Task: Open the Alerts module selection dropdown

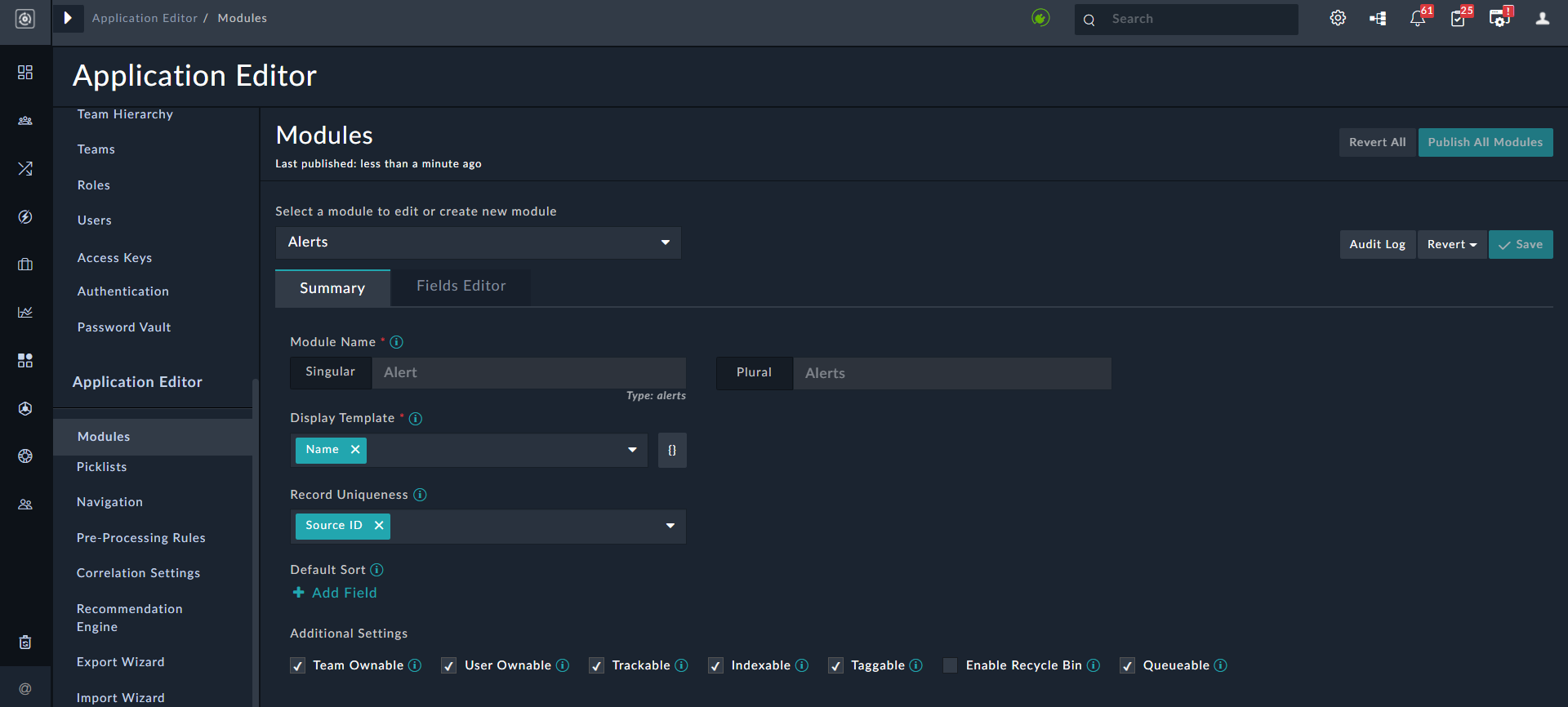Action: click(x=479, y=242)
